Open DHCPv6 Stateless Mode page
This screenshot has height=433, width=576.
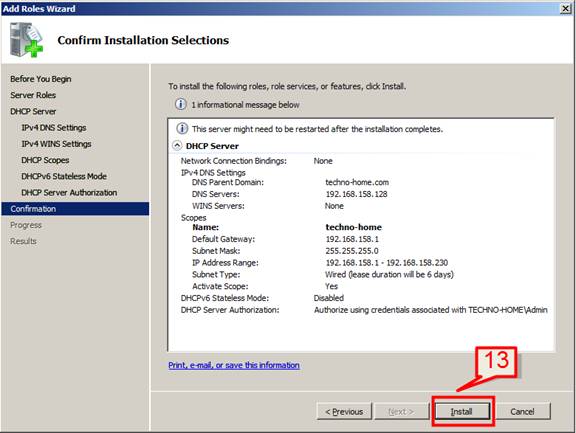point(64,176)
